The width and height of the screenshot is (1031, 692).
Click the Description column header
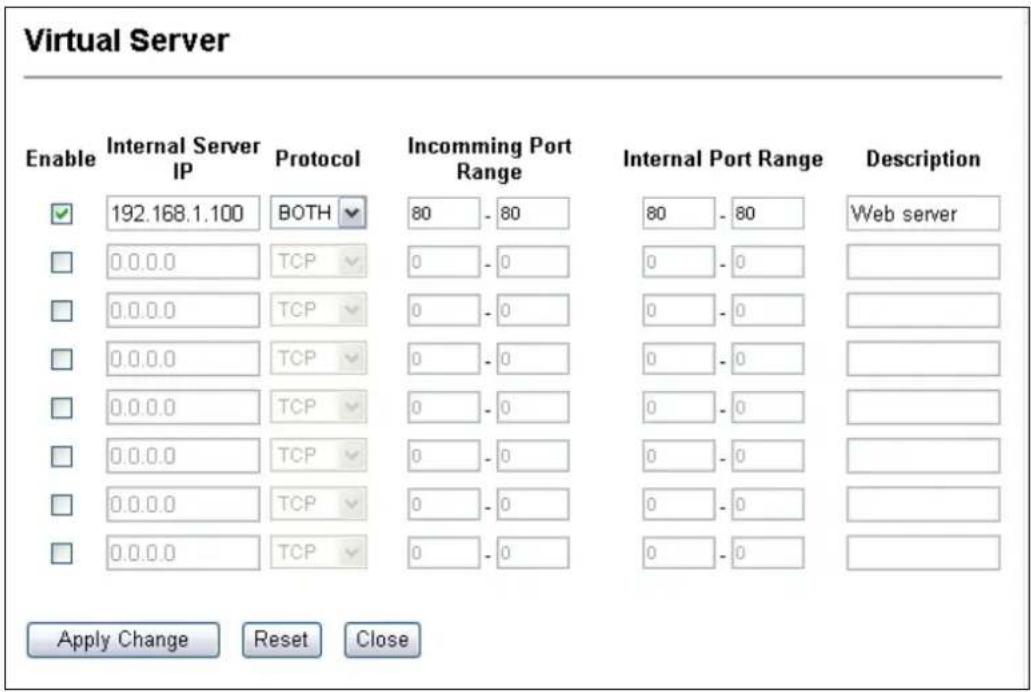tap(923, 159)
